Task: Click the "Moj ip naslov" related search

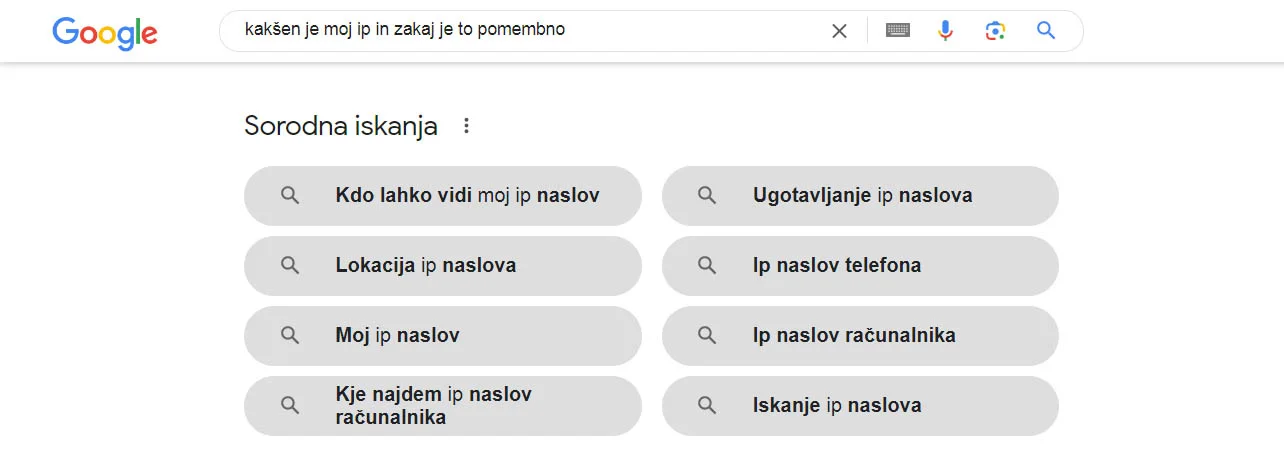Action: click(398, 336)
